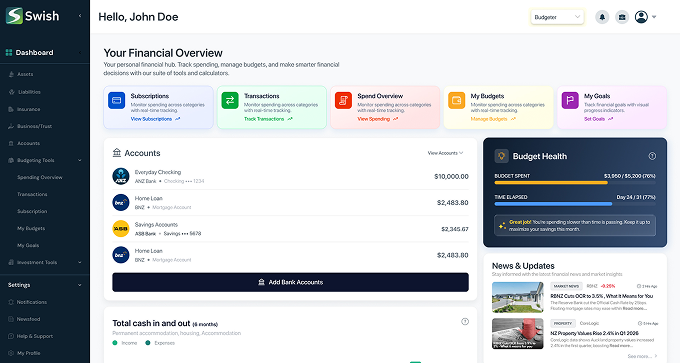Click the purple My Goals flag icon
Screen dimensions: 680x363
(x=570, y=100)
